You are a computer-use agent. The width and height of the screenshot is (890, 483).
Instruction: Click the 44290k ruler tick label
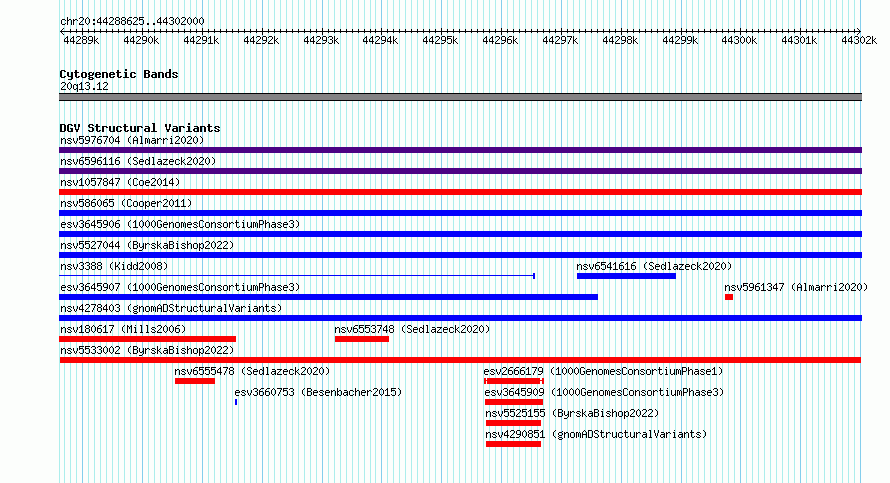pos(141,40)
